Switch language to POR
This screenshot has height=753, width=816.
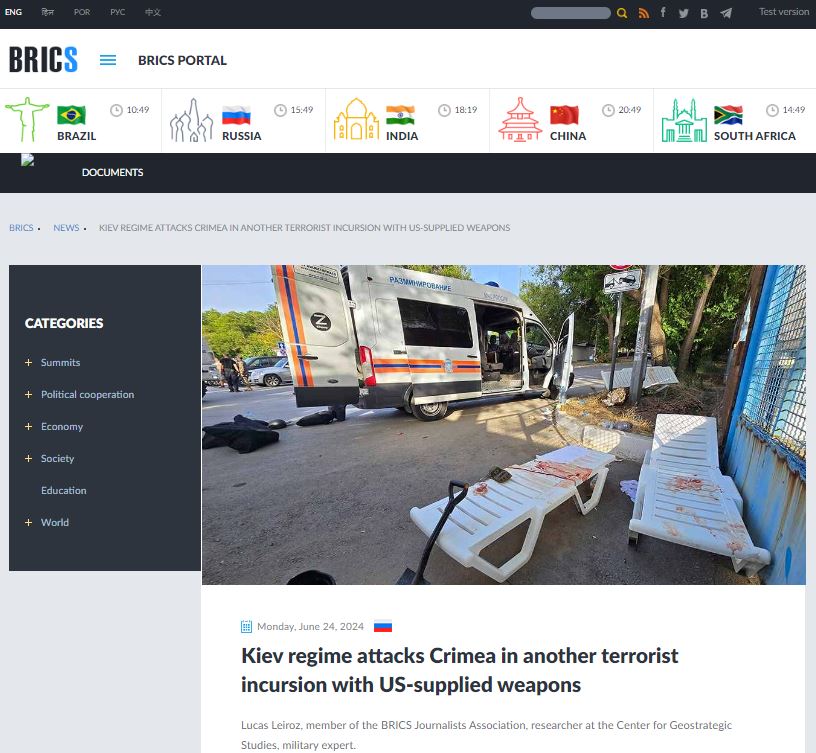82,12
